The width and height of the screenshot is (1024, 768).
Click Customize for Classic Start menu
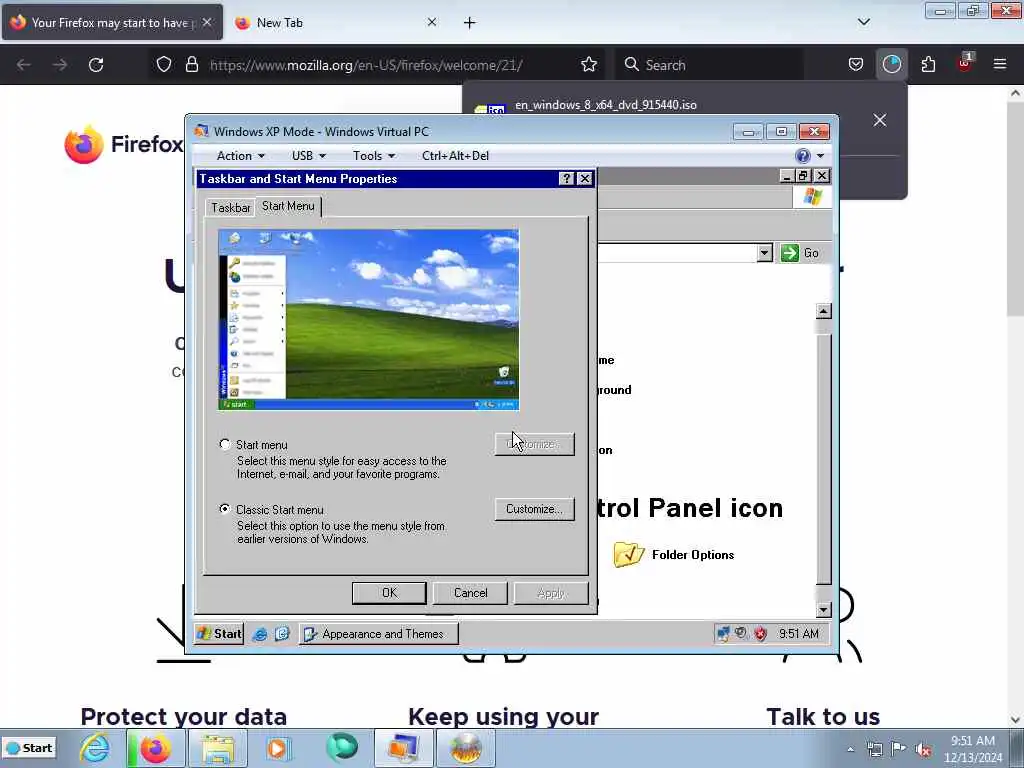click(x=534, y=509)
